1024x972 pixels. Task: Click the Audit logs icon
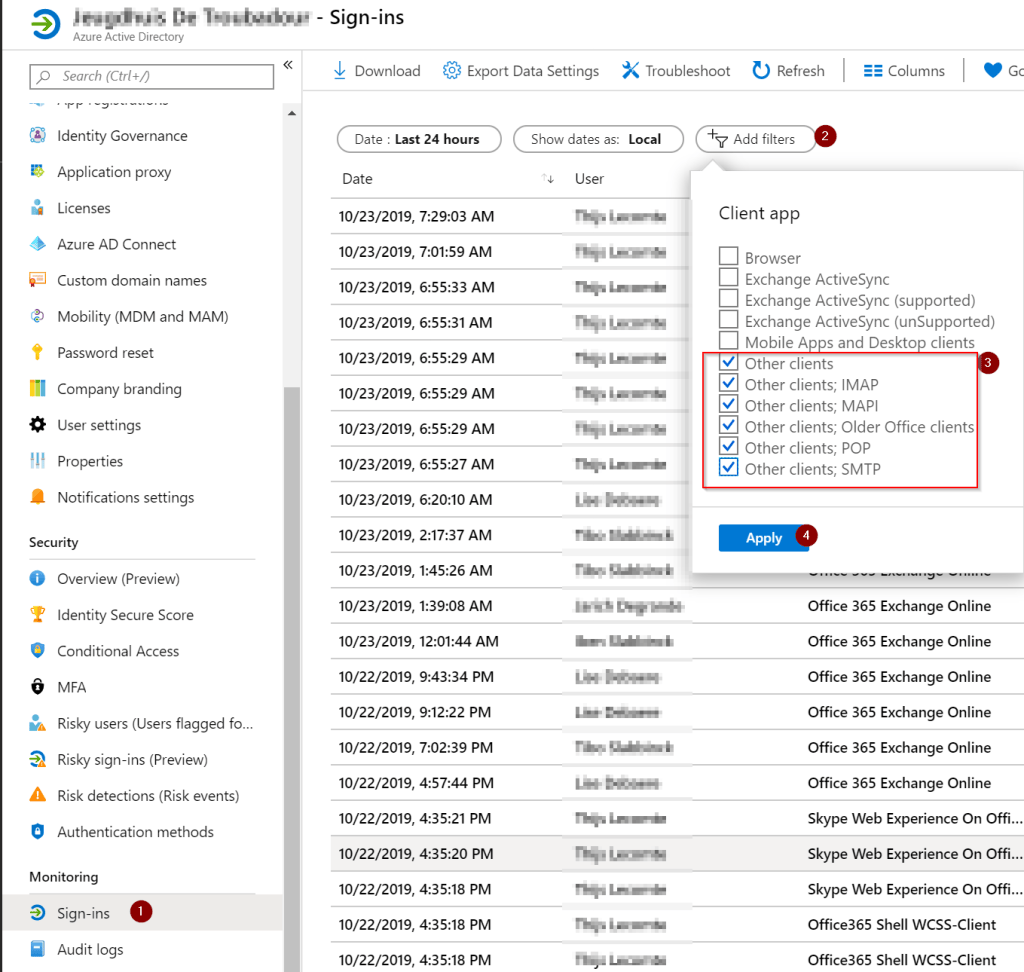coord(38,948)
